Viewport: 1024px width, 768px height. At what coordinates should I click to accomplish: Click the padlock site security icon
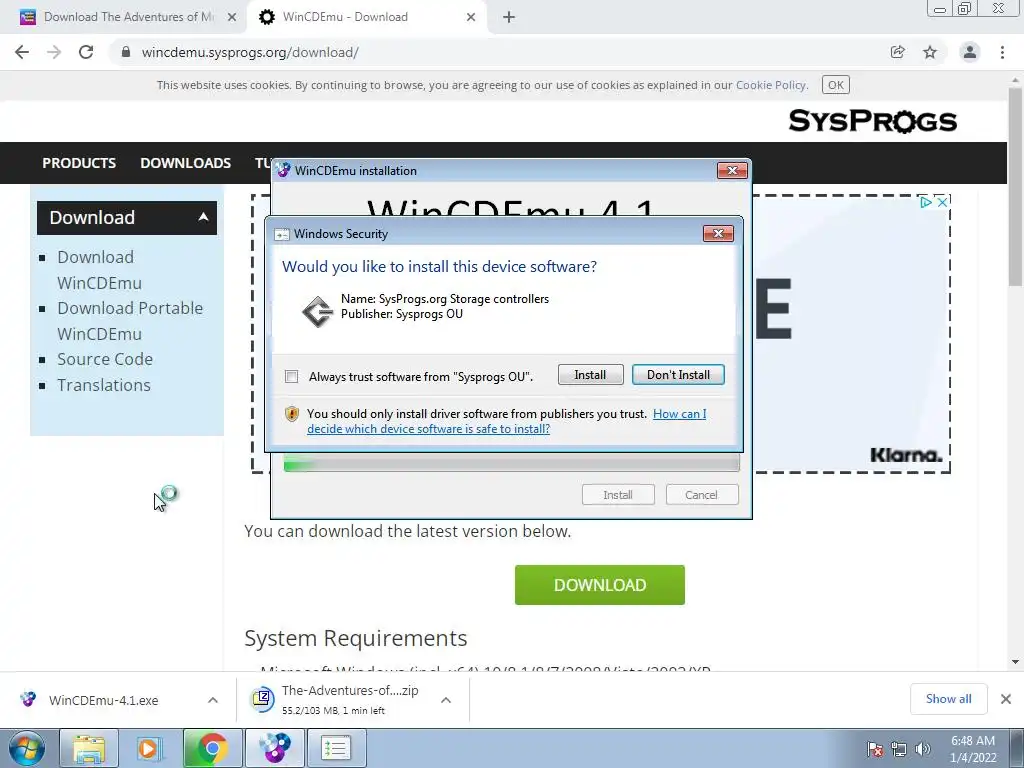126,52
